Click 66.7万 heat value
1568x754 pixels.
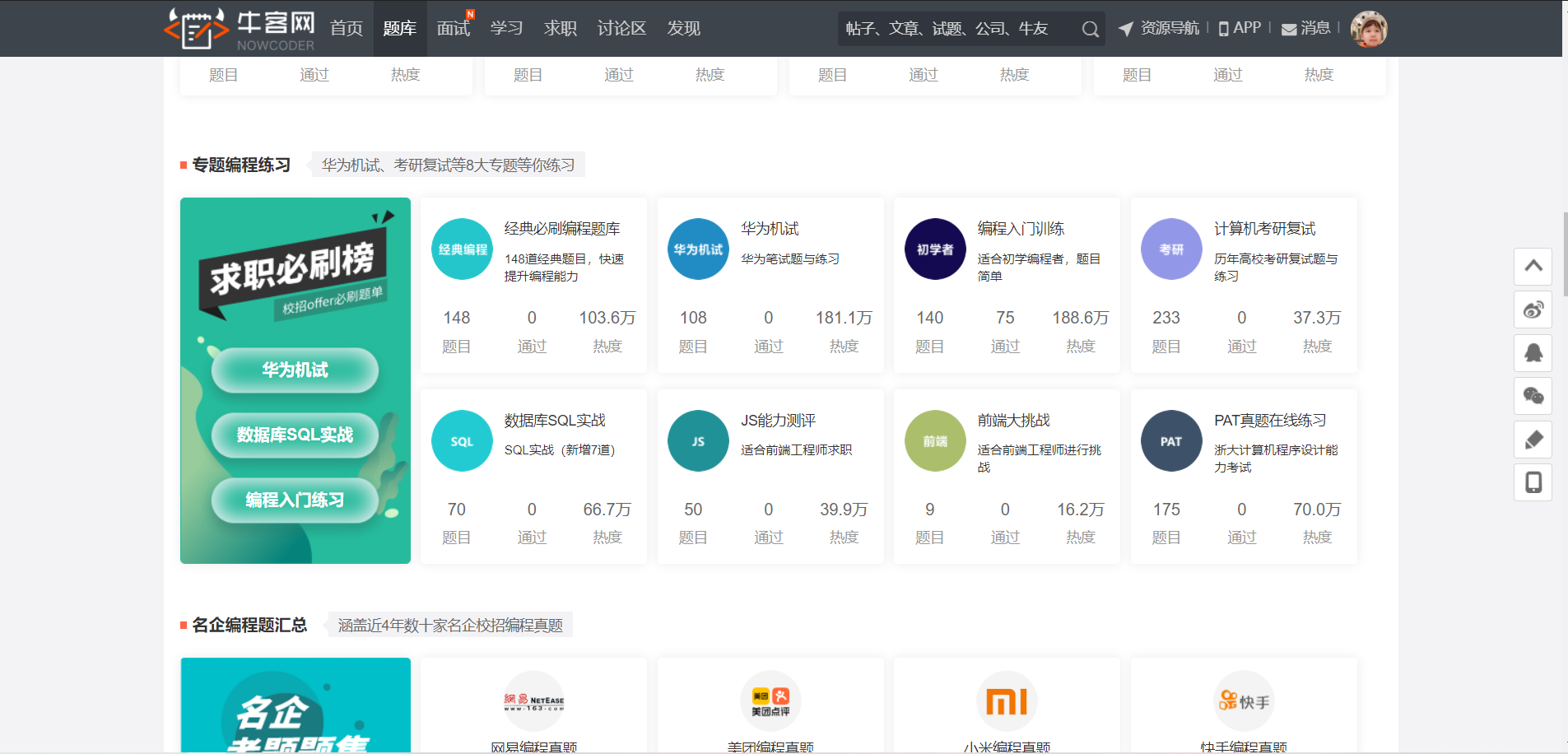point(607,510)
